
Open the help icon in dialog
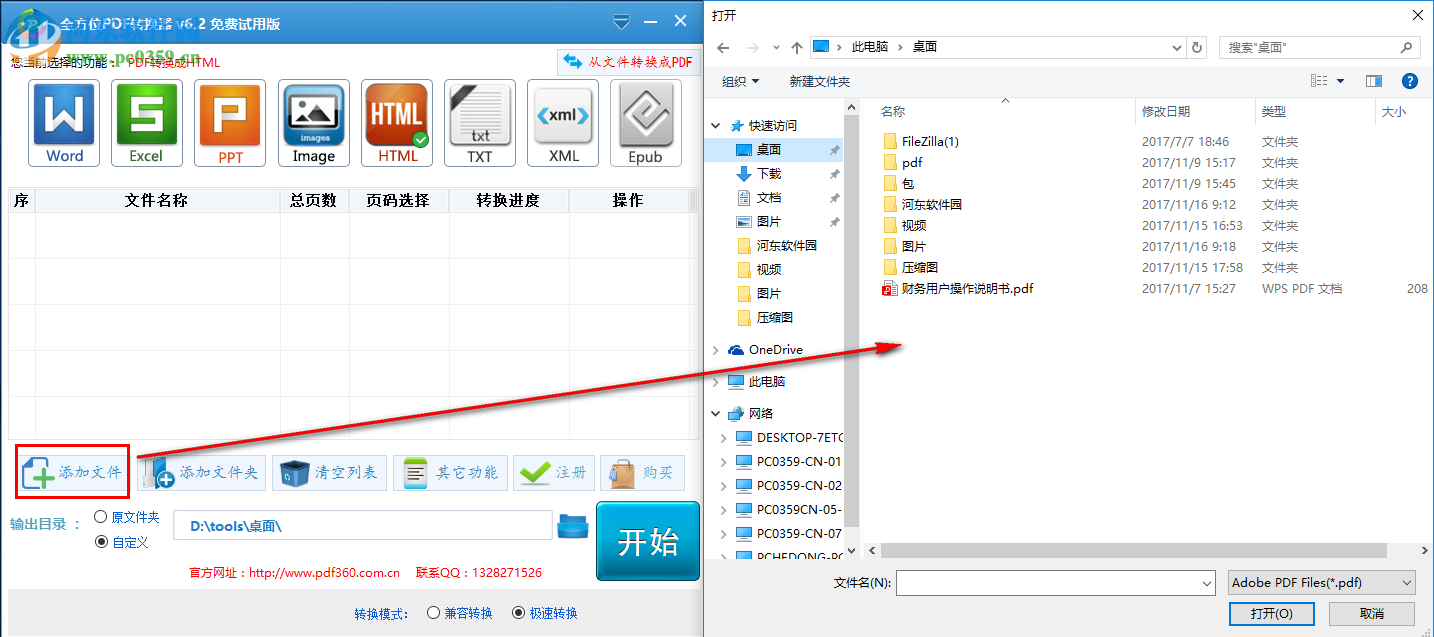pos(1410,81)
